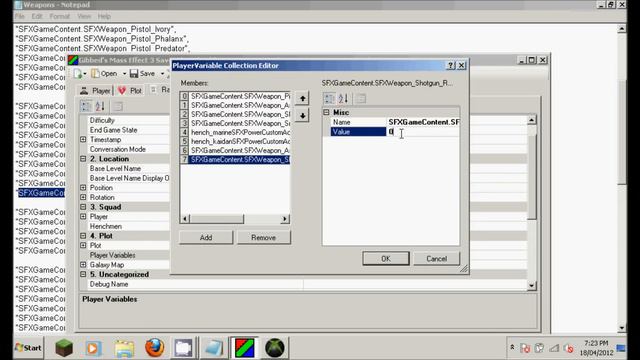Select member 5 hench_kaidanSFXPowerCustomAc
The width and height of the screenshot is (640, 360).
[x=235, y=141]
